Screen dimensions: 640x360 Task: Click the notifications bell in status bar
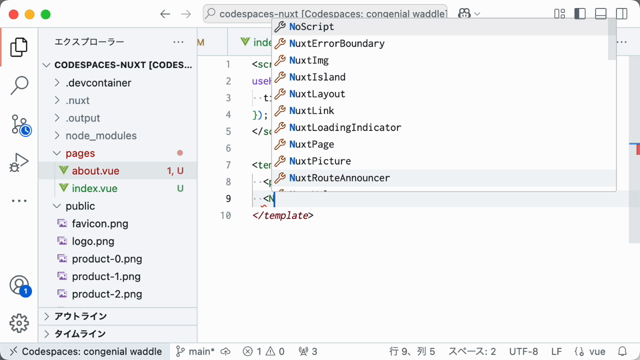tap(622, 351)
